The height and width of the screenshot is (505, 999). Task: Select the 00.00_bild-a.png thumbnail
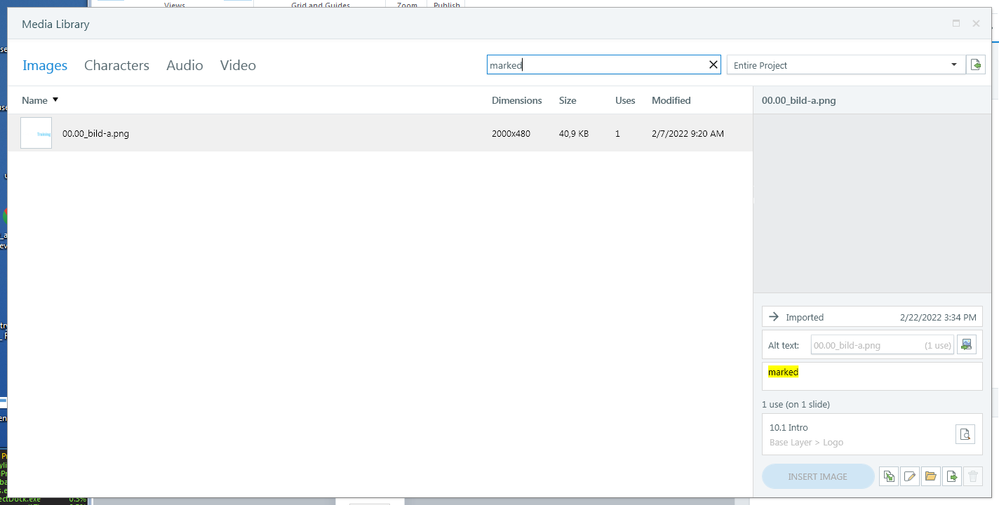click(36, 133)
